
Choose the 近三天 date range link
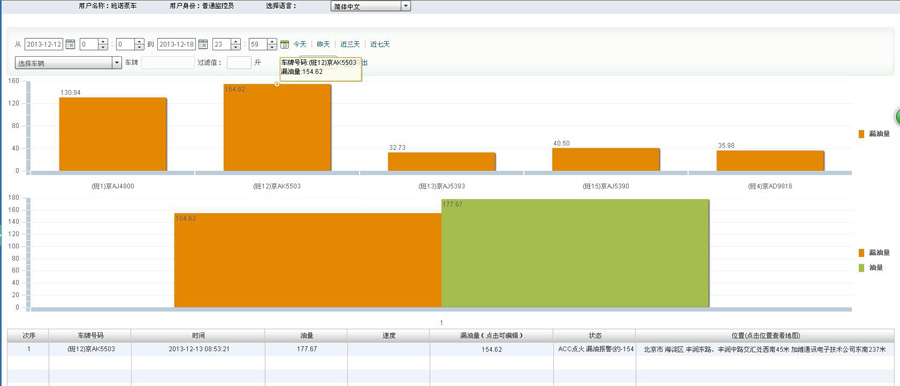[350, 44]
